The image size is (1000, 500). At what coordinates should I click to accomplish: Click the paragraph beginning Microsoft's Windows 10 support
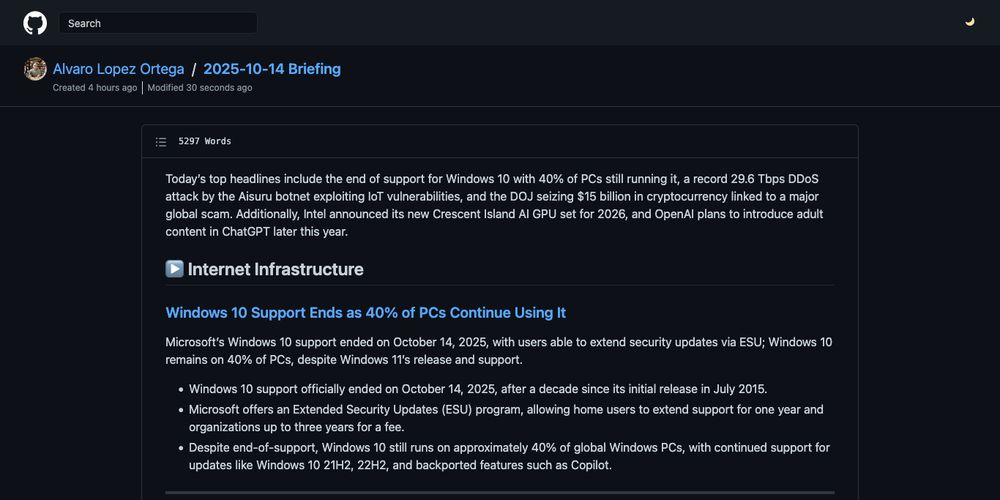click(x=498, y=351)
